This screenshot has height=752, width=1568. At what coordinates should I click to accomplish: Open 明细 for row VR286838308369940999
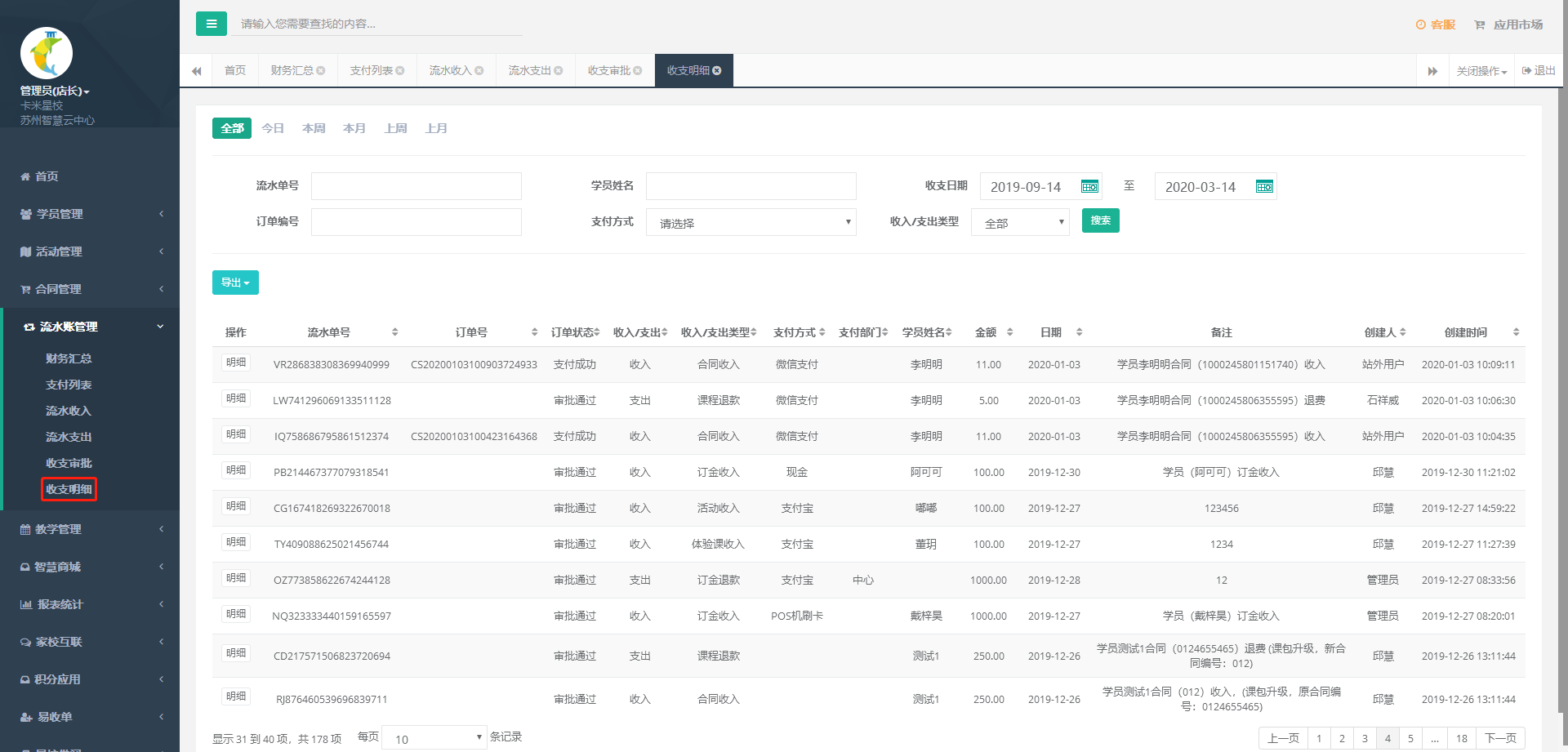pyautogui.click(x=236, y=363)
